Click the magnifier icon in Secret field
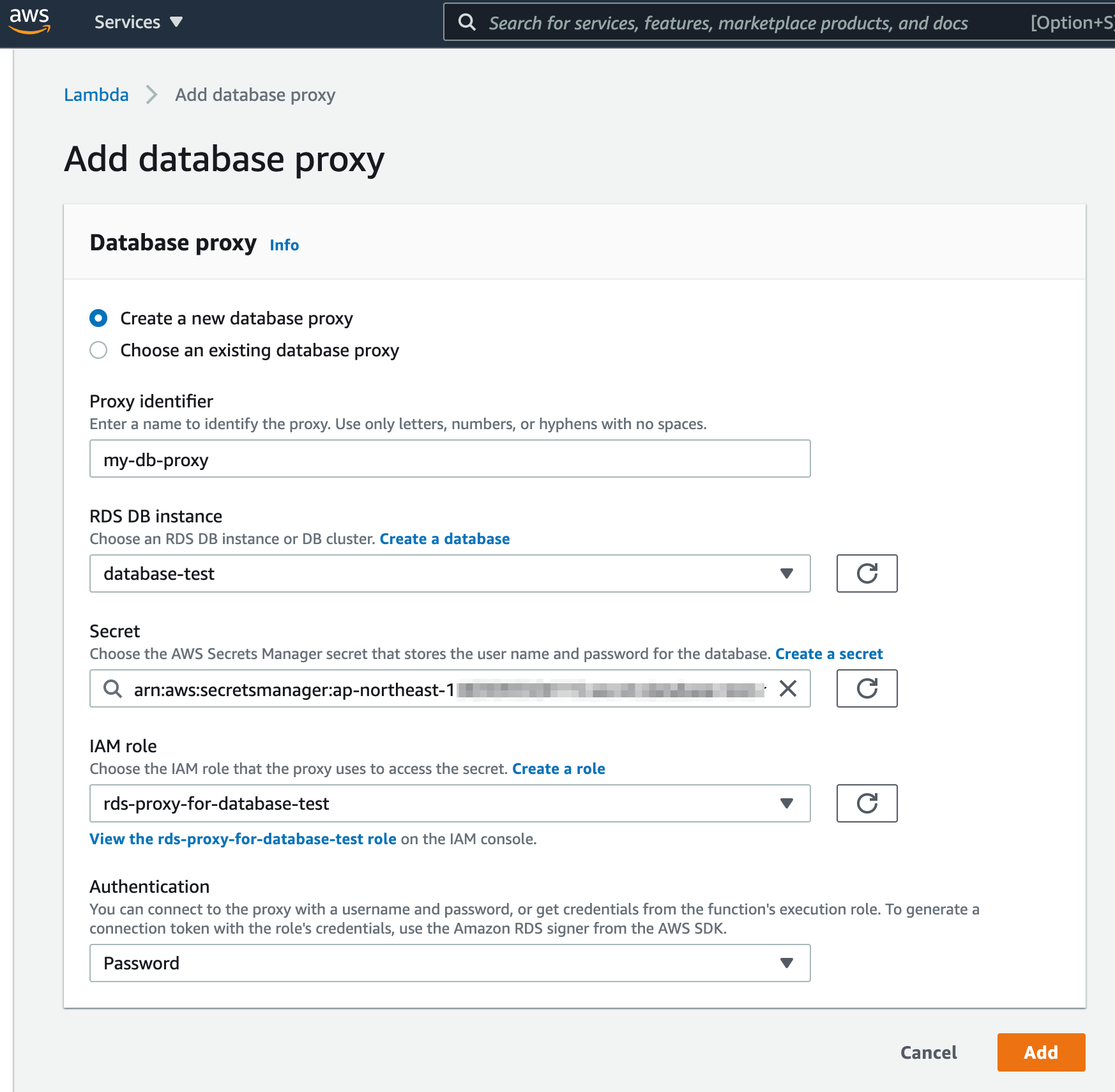The image size is (1115, 1092). pyautogui.click(x=113, y=688)
